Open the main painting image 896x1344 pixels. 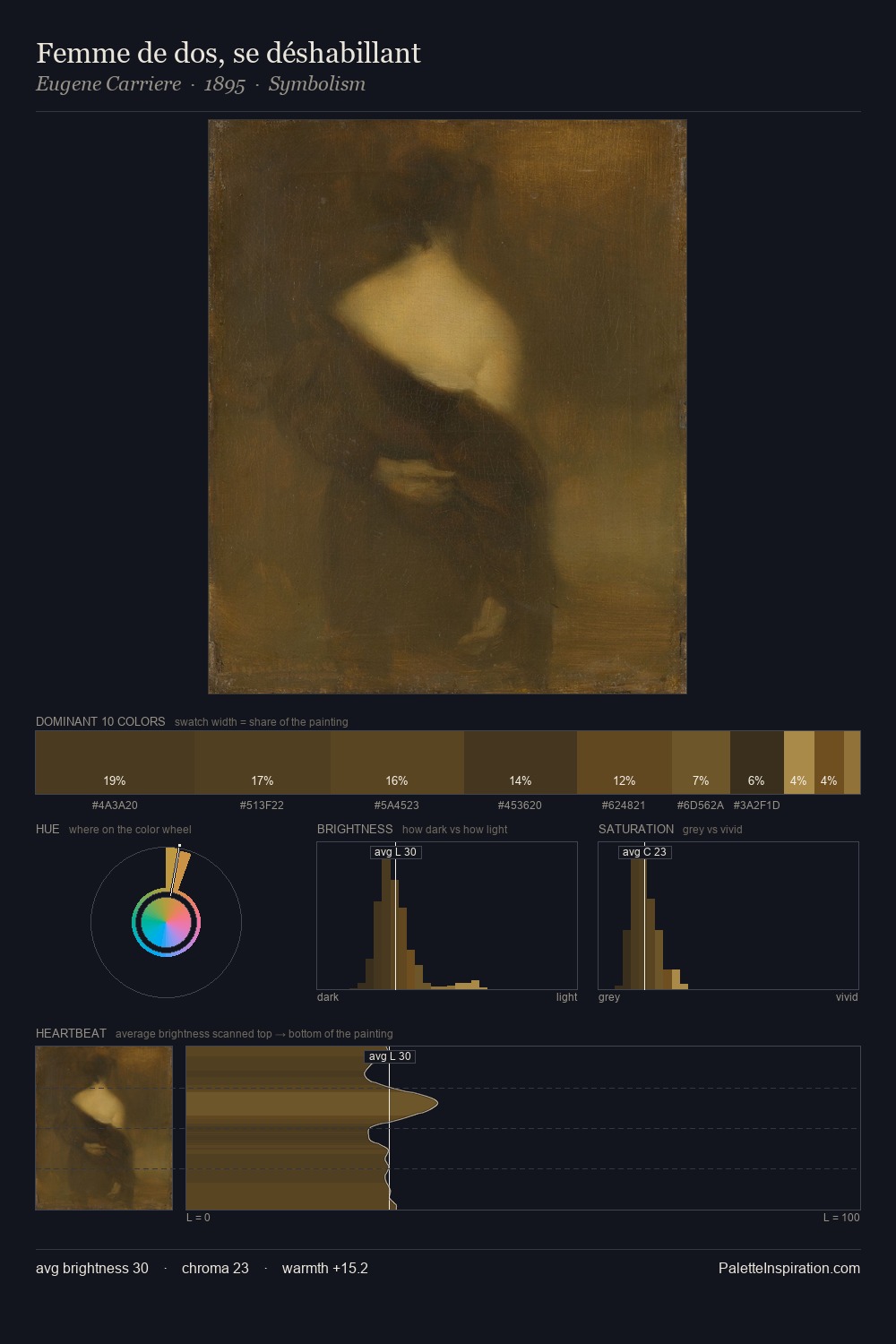447,407
